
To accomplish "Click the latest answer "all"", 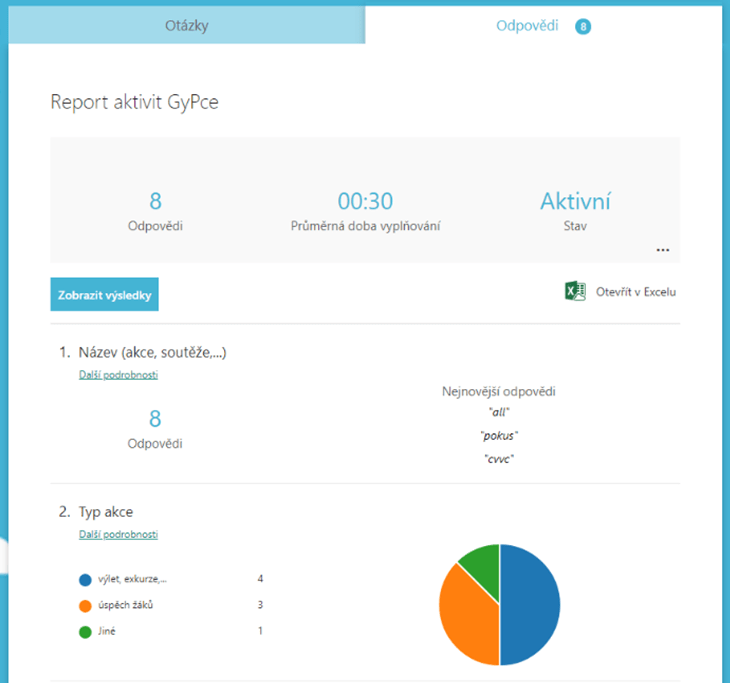I will click(x=499, y=412).
